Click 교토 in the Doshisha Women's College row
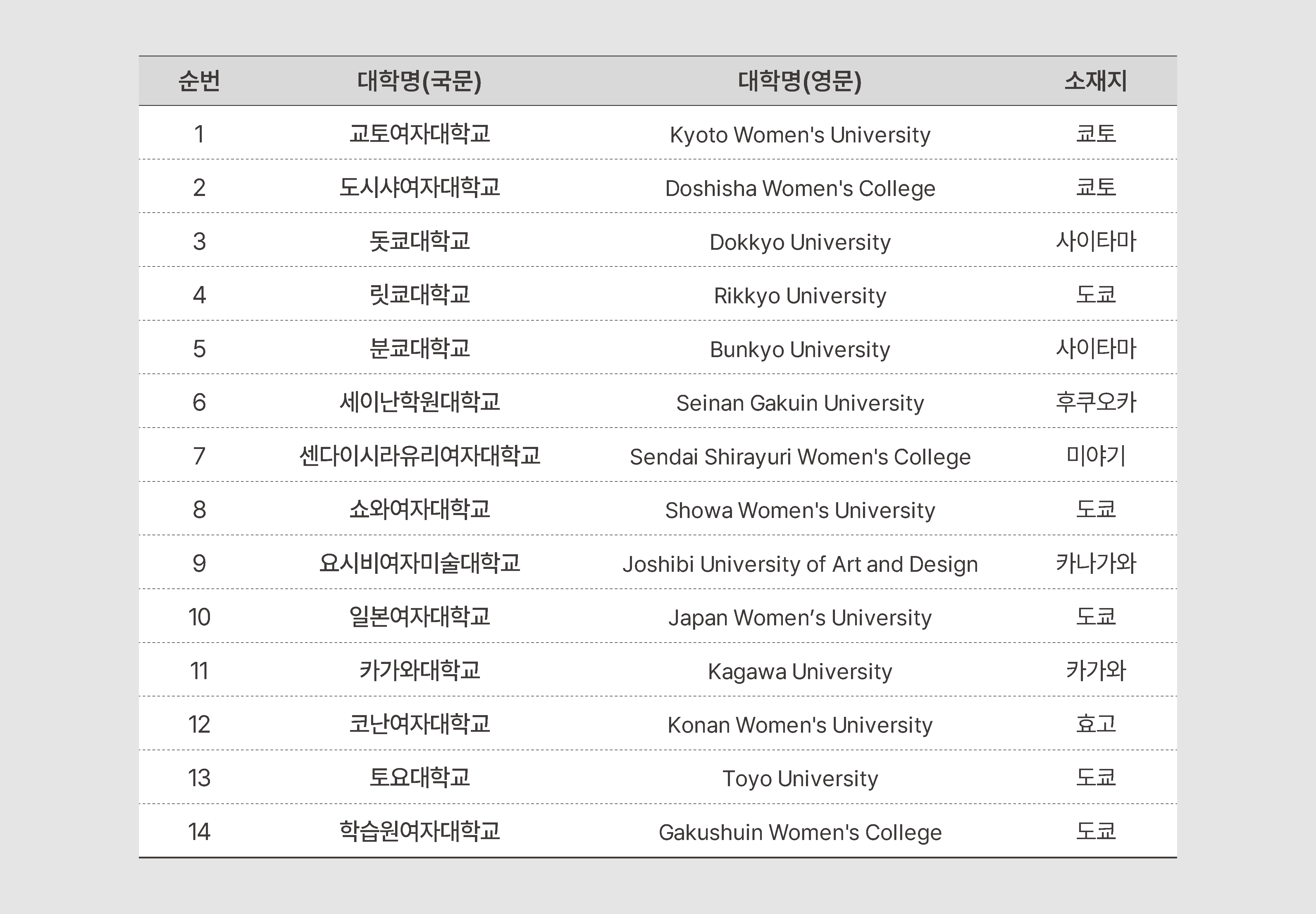This screenshot has width=1316, height=914. [1095, 187]
